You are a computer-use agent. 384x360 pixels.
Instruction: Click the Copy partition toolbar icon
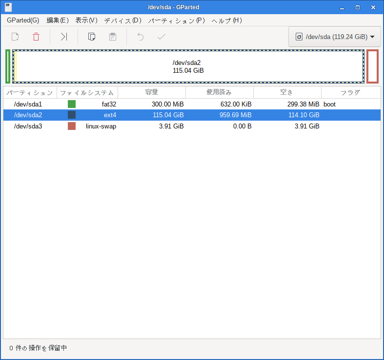[92, 37]
